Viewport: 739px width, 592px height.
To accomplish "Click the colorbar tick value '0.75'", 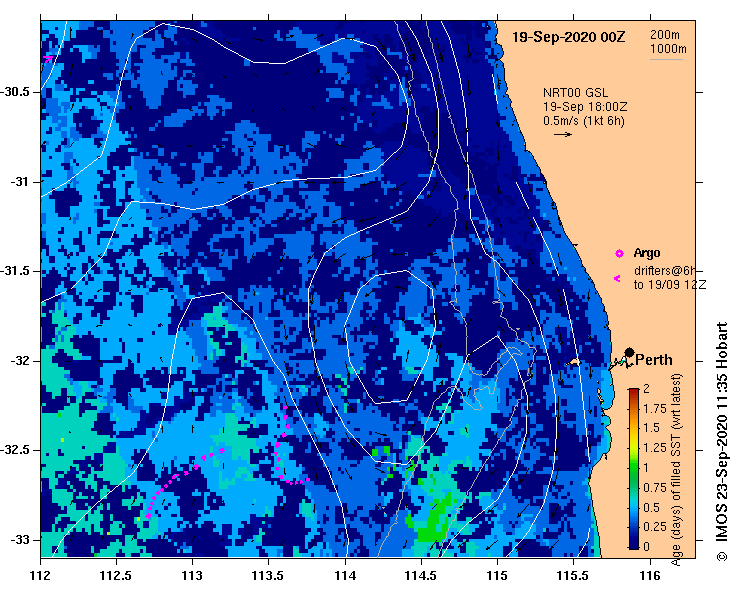I will (x=655, y=487).
